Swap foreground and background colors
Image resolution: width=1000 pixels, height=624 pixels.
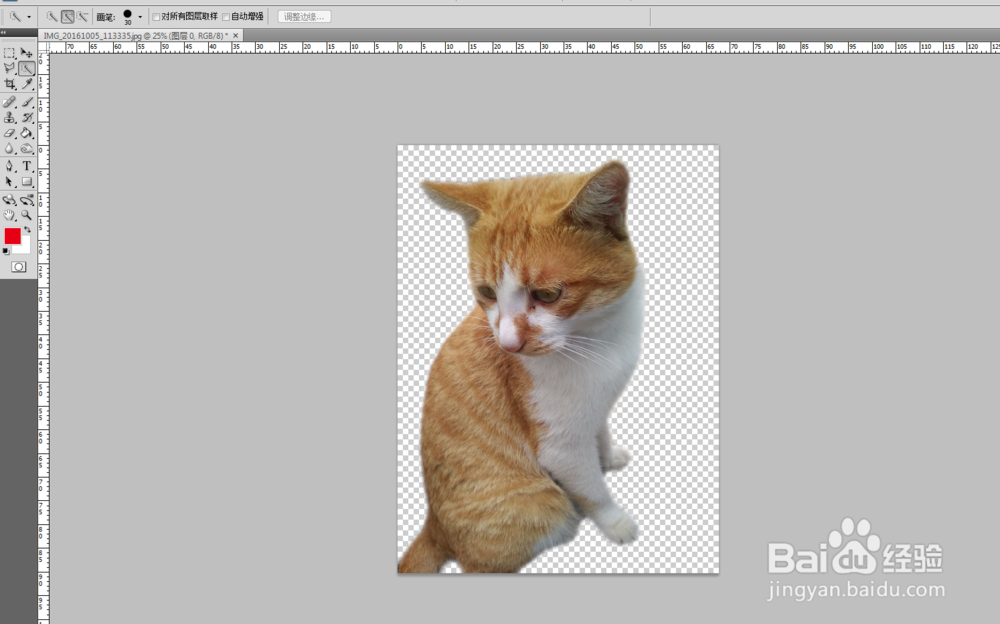click(27, 230)
